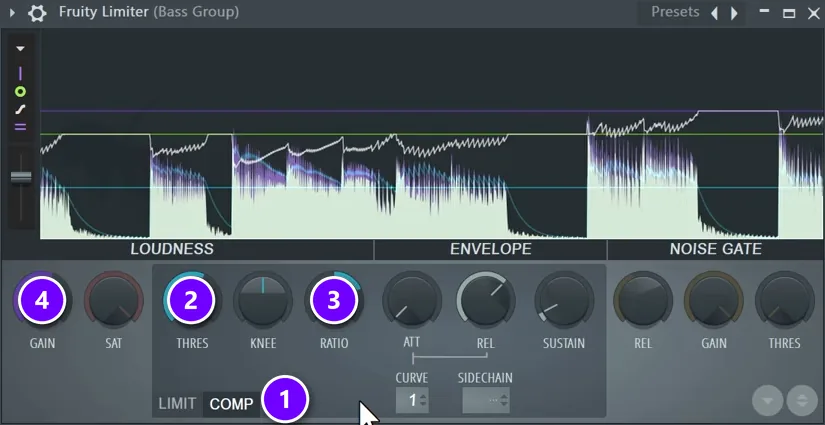Viewport: 825px width, 425px height.
Task: Click the display speed vertical slider
Action: click(x=21, y=177)
